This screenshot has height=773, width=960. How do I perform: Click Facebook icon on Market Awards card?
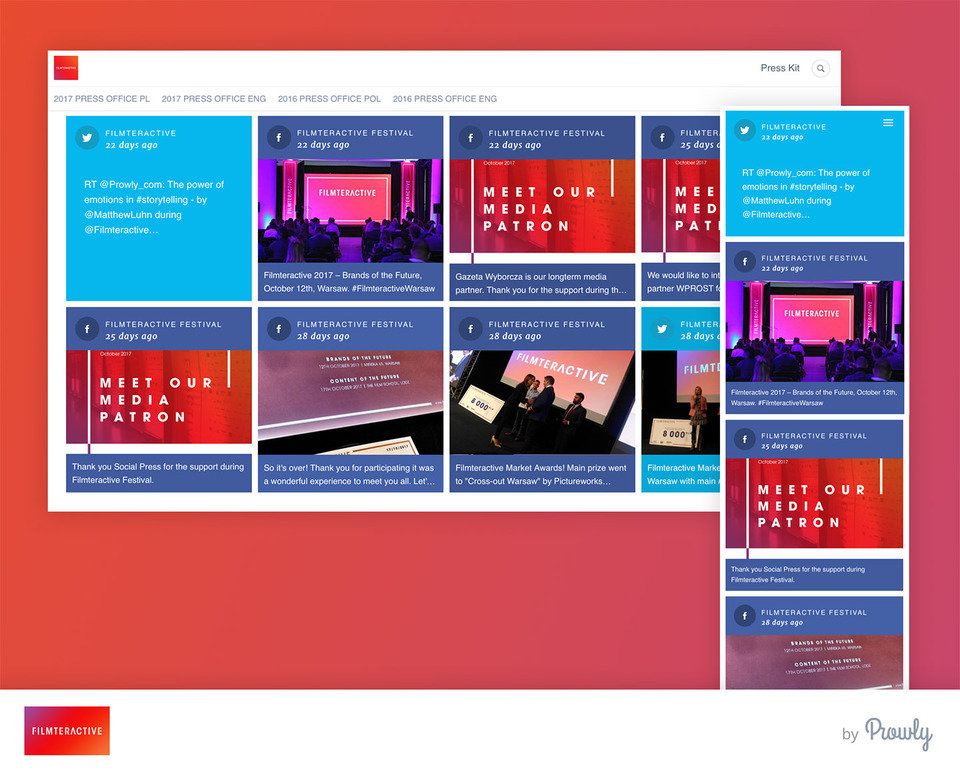click(471, 329)
